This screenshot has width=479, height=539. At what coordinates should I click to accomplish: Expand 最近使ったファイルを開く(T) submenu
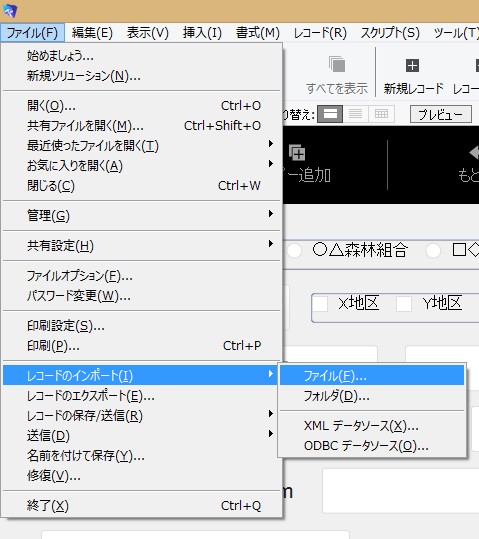[x=142, y=146]
